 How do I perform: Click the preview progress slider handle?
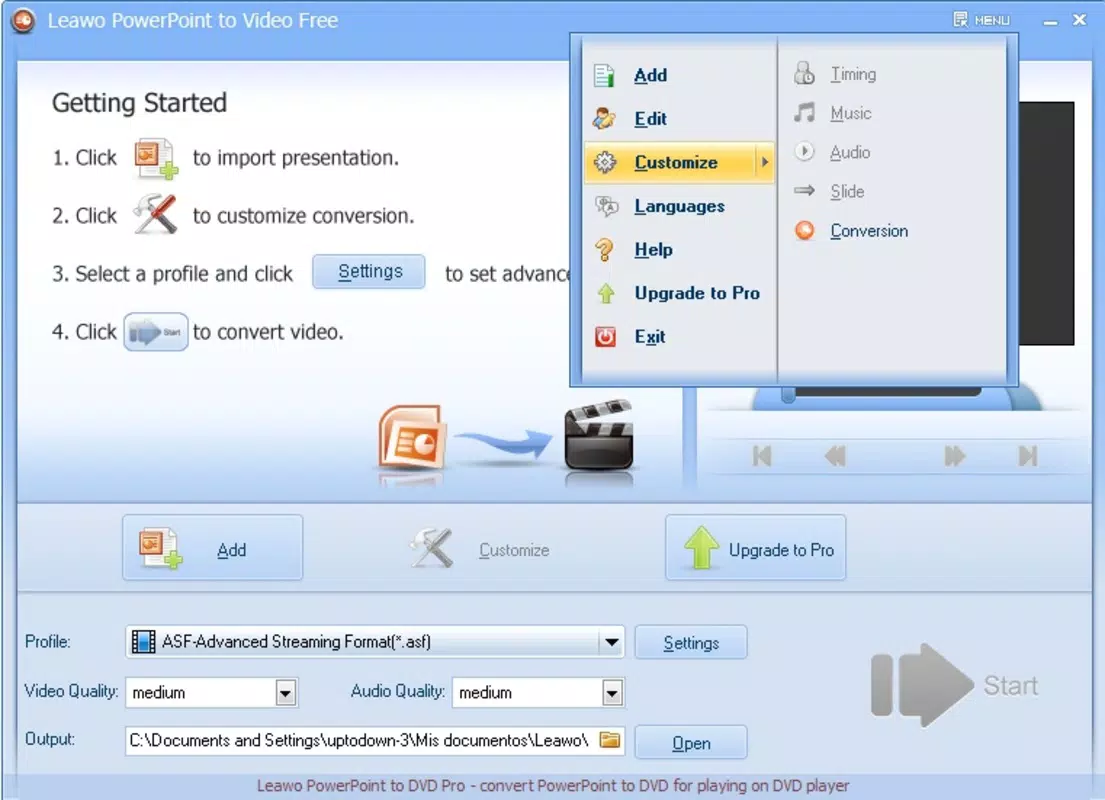tap(788, 396)
